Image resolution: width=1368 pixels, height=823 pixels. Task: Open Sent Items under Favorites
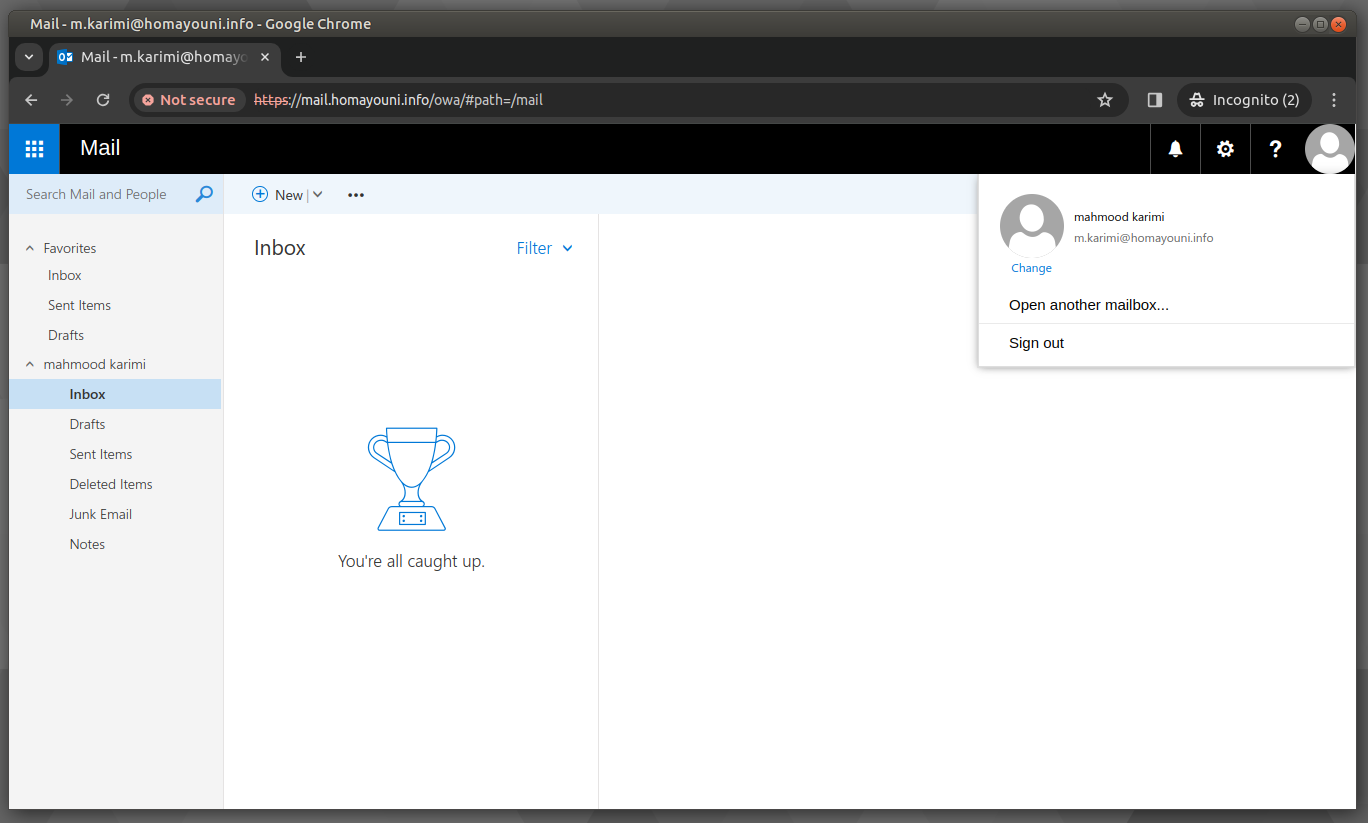tap(79, 305)
